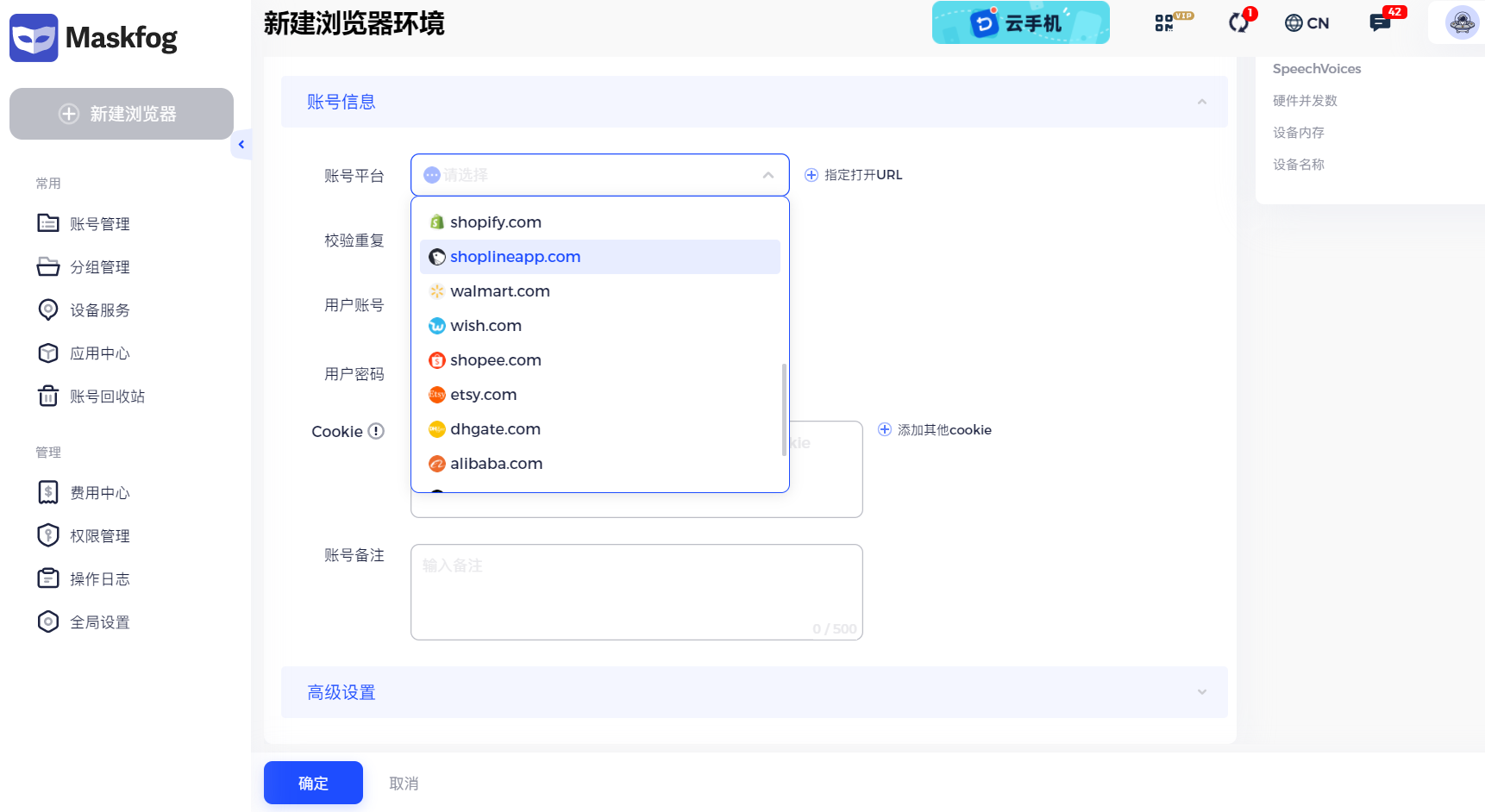Choose alibaba.com from platform list
The image size is (1485, 812).
pyautogui.click(x=600, y=463)
